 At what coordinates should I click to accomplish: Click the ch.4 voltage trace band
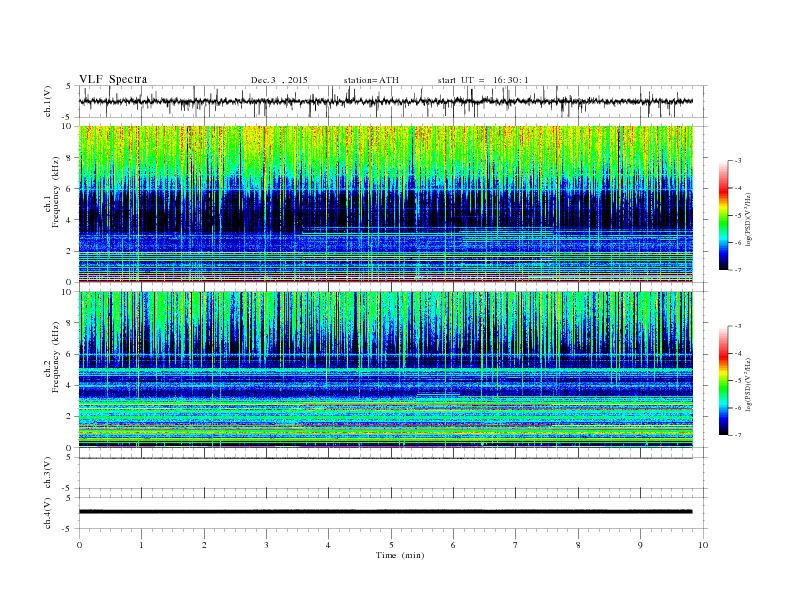point(385,512)
